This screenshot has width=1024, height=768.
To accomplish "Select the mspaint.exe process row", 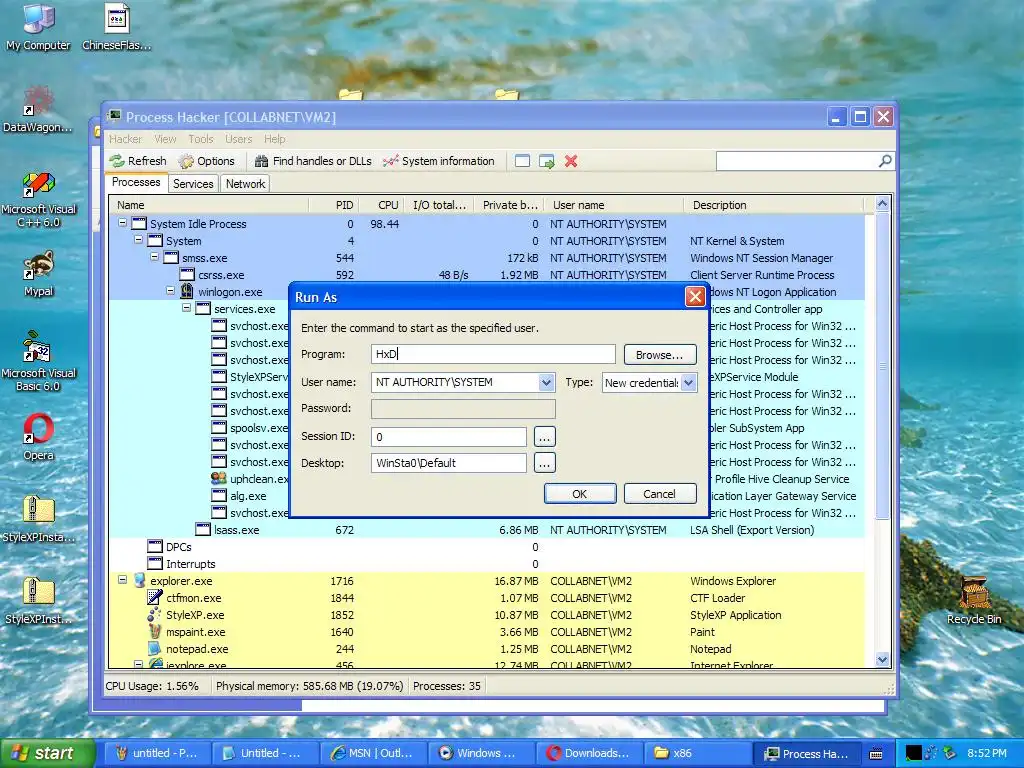I will pos(487,632).
